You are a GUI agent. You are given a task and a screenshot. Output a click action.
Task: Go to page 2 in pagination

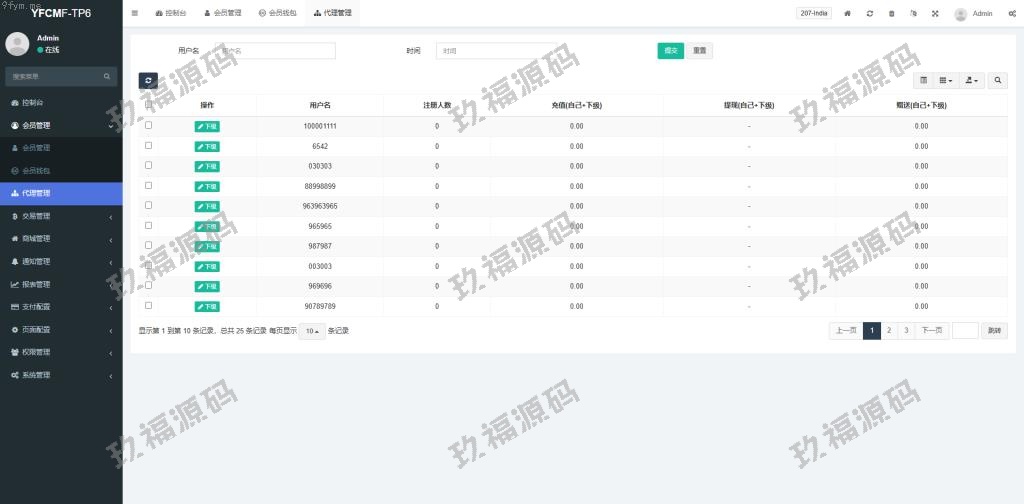click(x=889, y=331)
